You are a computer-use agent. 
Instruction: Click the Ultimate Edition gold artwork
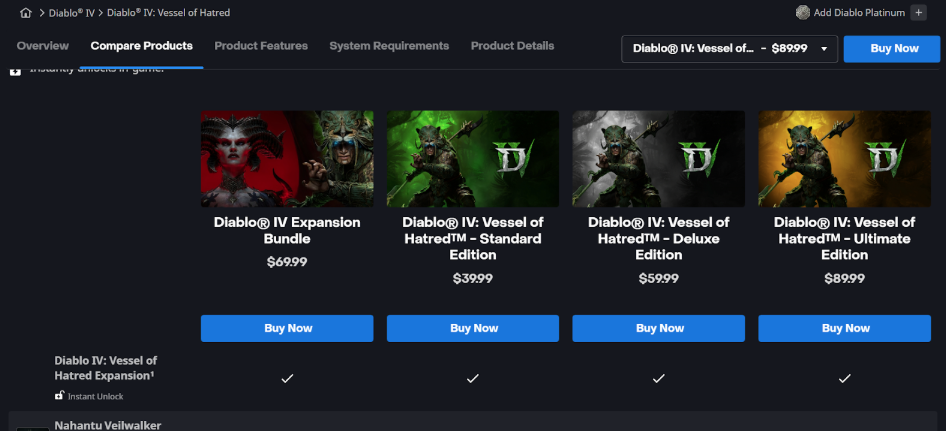tap(845, 159)
